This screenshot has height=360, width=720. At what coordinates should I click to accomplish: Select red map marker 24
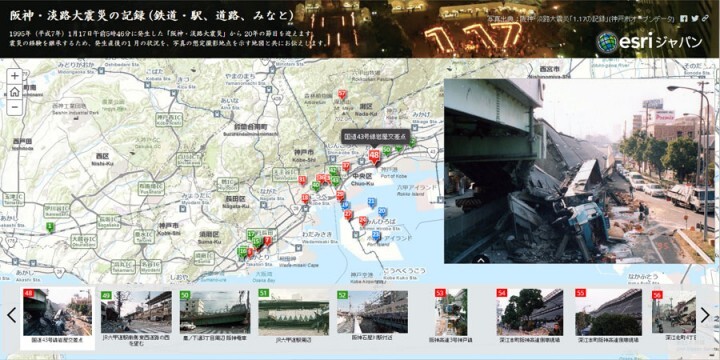[x=363, y=221]
